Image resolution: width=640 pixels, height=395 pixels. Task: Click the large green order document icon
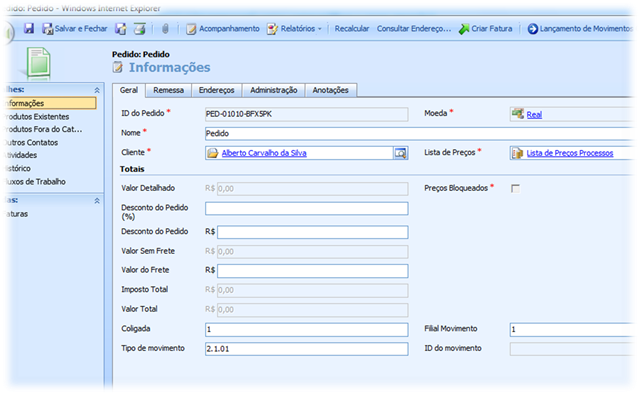pyautogui.click(x=39, y=63)
